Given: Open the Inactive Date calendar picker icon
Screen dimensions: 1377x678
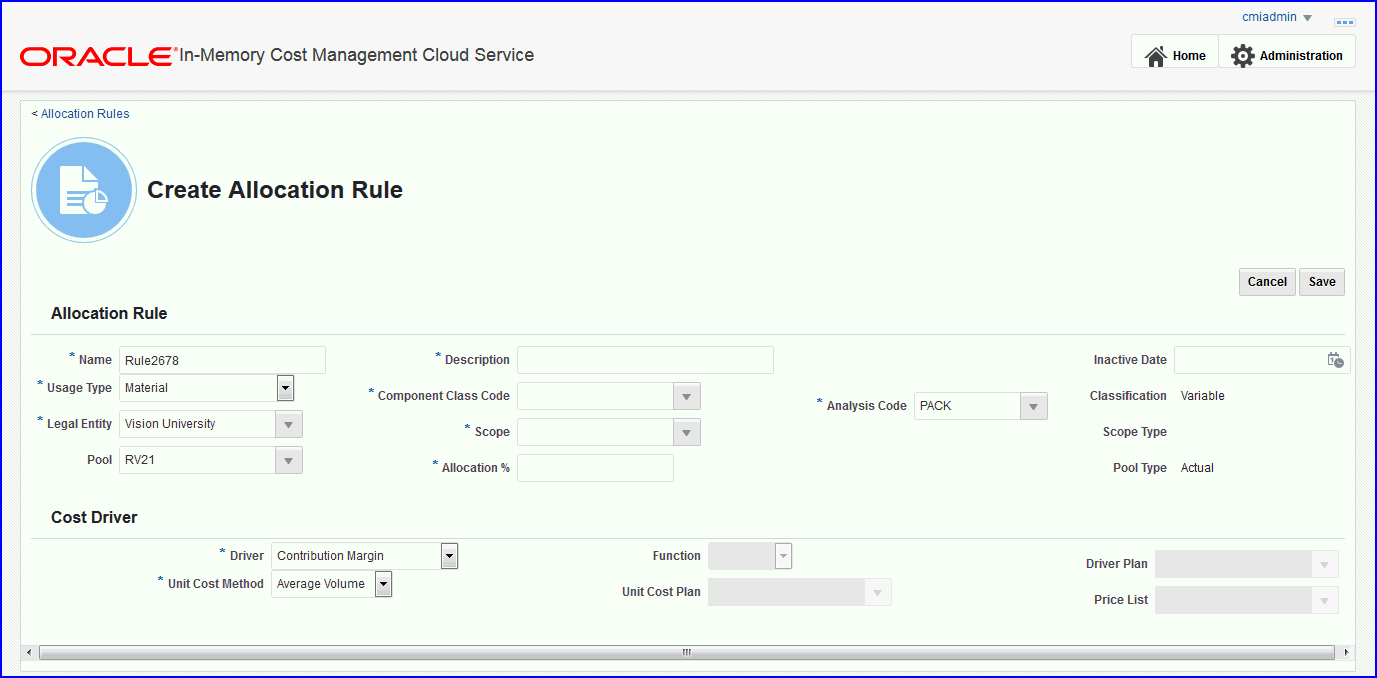Looking at the screenshot, I should coord(1335,360).
